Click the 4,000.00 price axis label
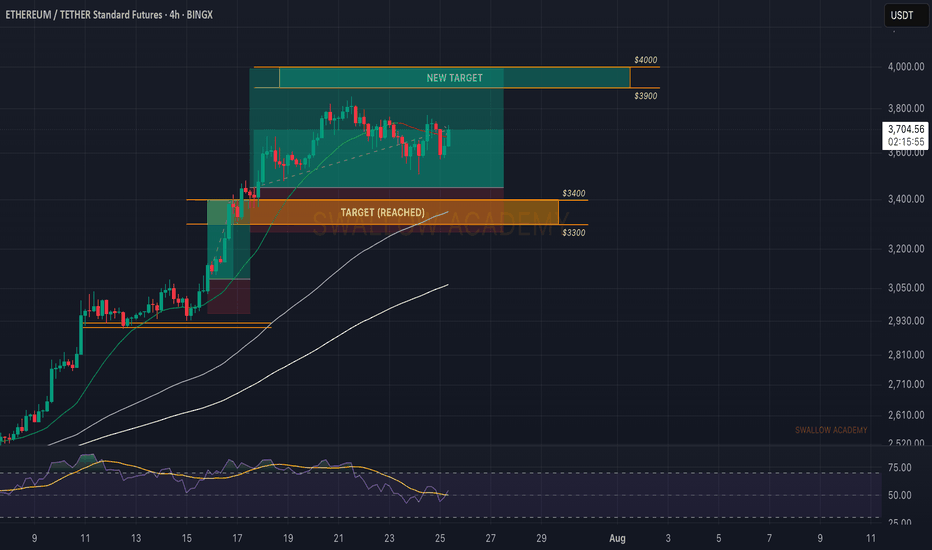This screenshot has height=550, width=932. click(x=906, y=67)
